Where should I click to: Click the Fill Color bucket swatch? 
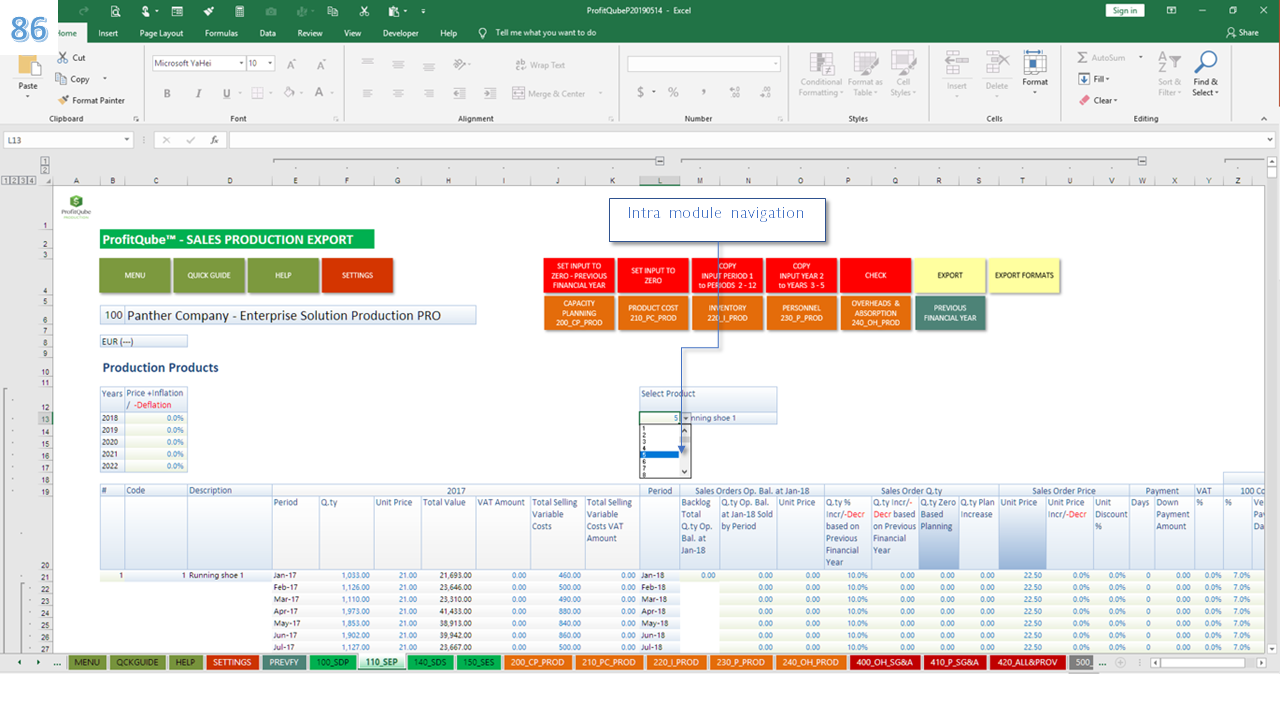pyautogui.click(x=287, y=93)
